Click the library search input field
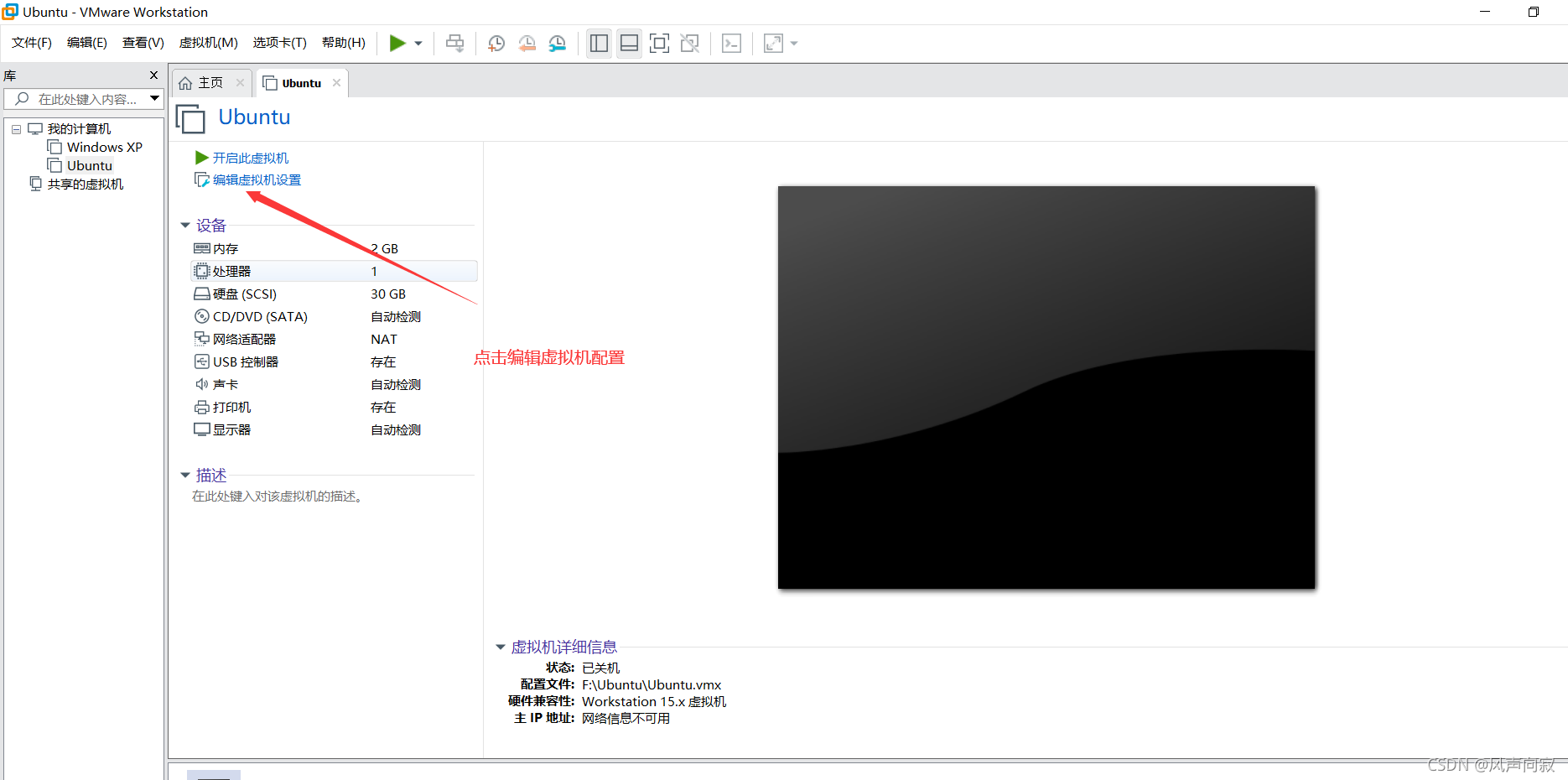 click(82, 99)
